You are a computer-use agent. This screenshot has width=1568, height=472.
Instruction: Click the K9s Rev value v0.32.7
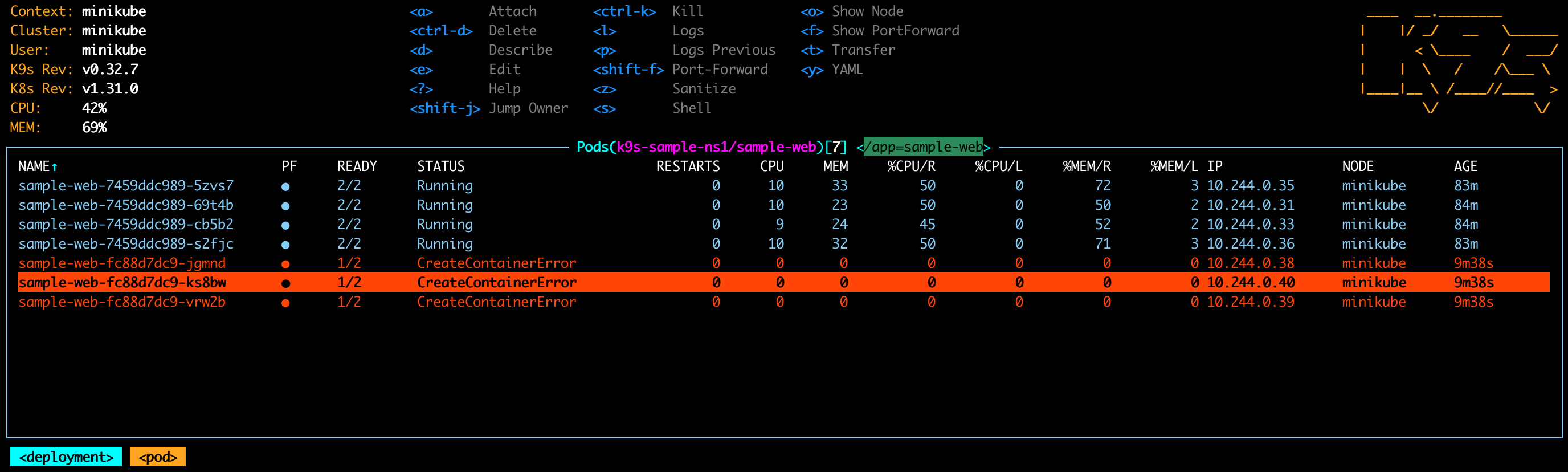tap(110, 70)
